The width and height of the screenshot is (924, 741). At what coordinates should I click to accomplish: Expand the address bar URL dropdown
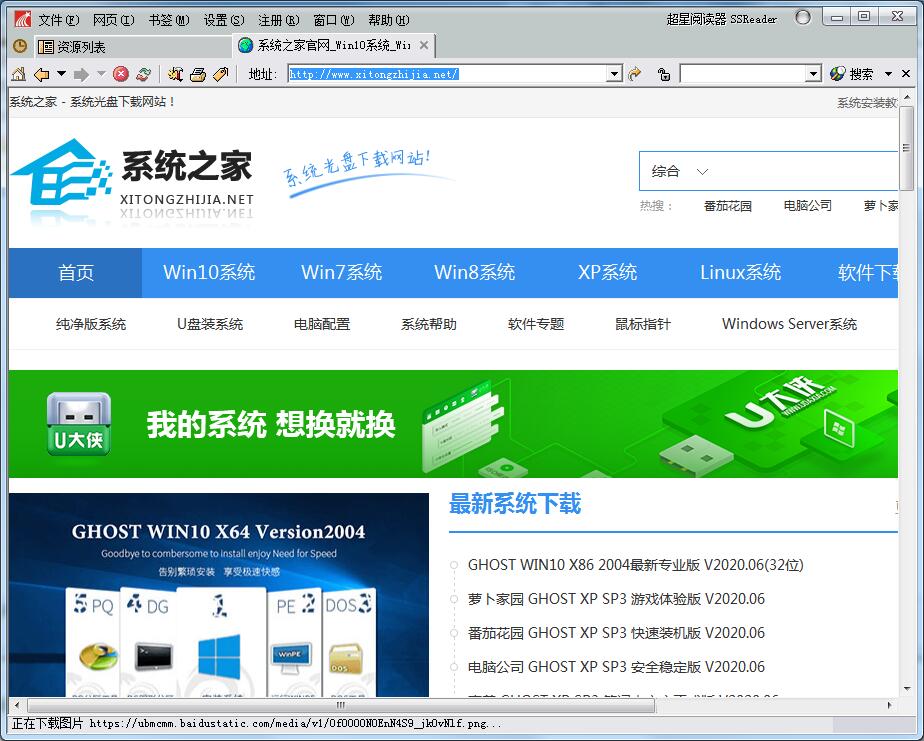pos(615,74)
